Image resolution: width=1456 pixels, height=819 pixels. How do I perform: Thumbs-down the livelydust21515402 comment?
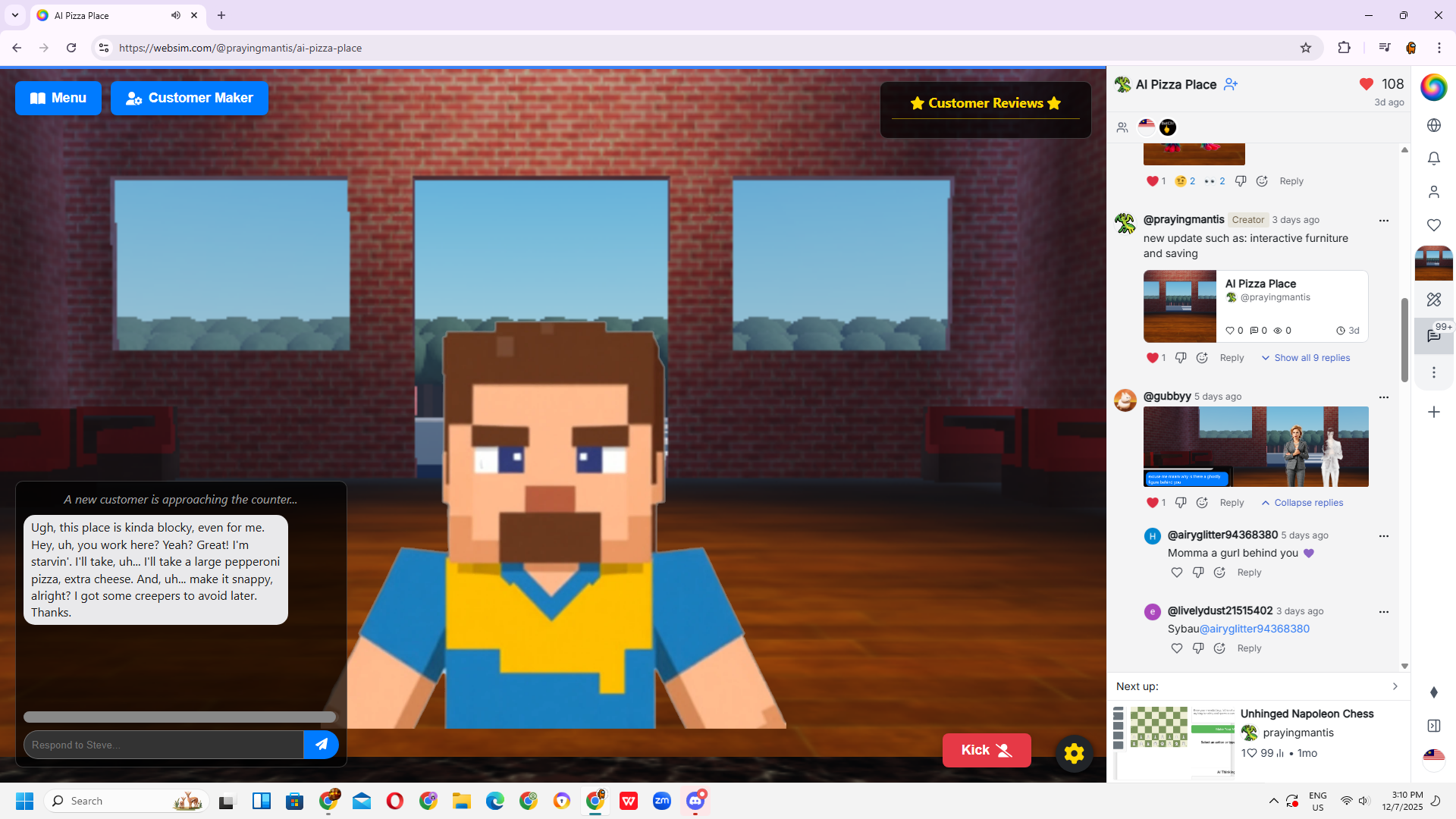(1197, 648)
